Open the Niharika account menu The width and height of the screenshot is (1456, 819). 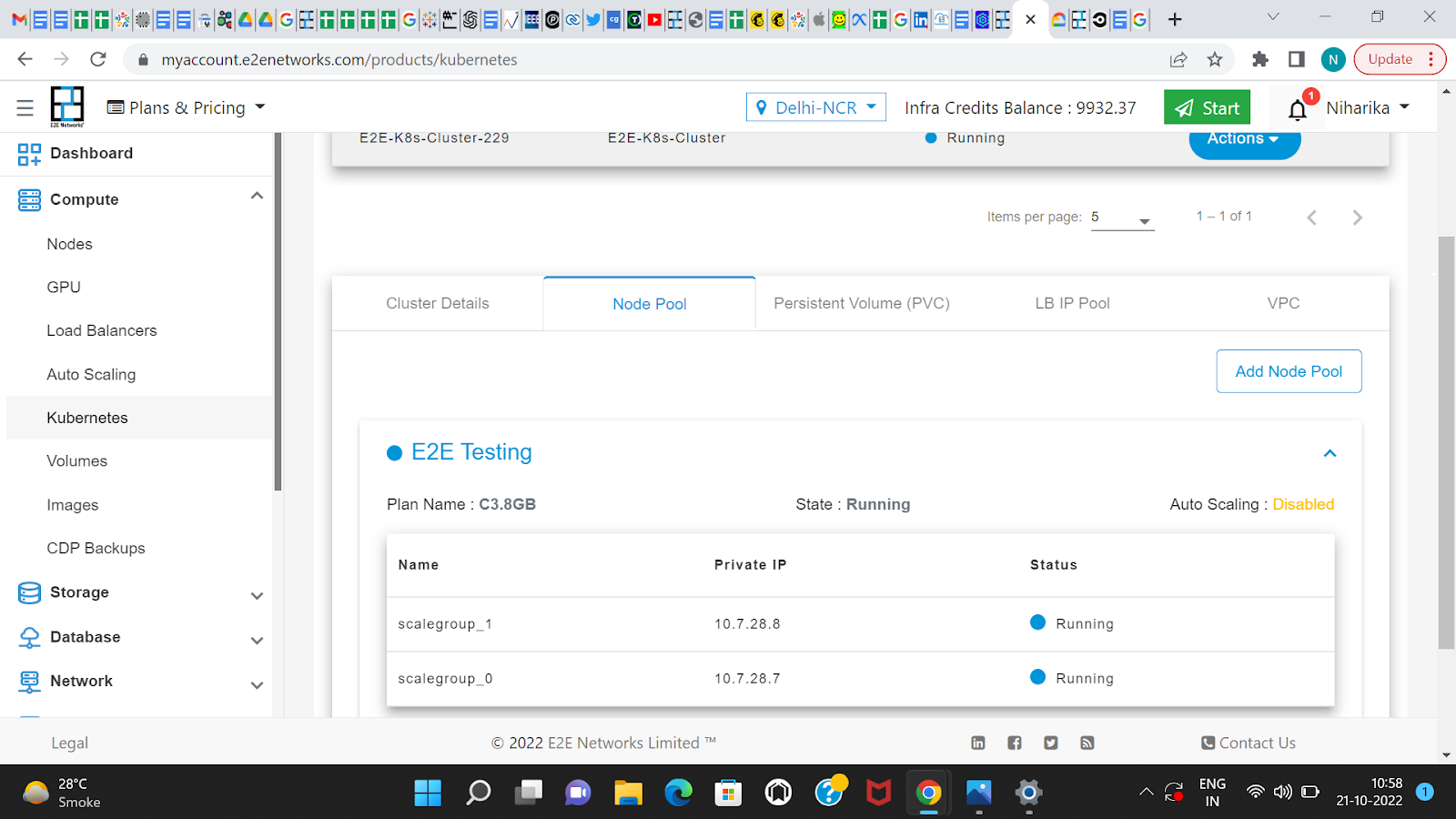click(x=1368, y=107)
